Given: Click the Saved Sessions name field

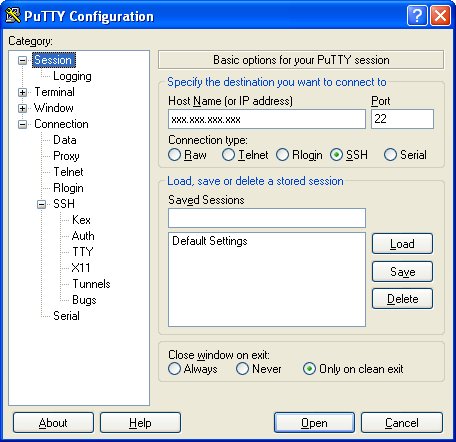Looking at the screenshot, I should [x=267, y=218].
